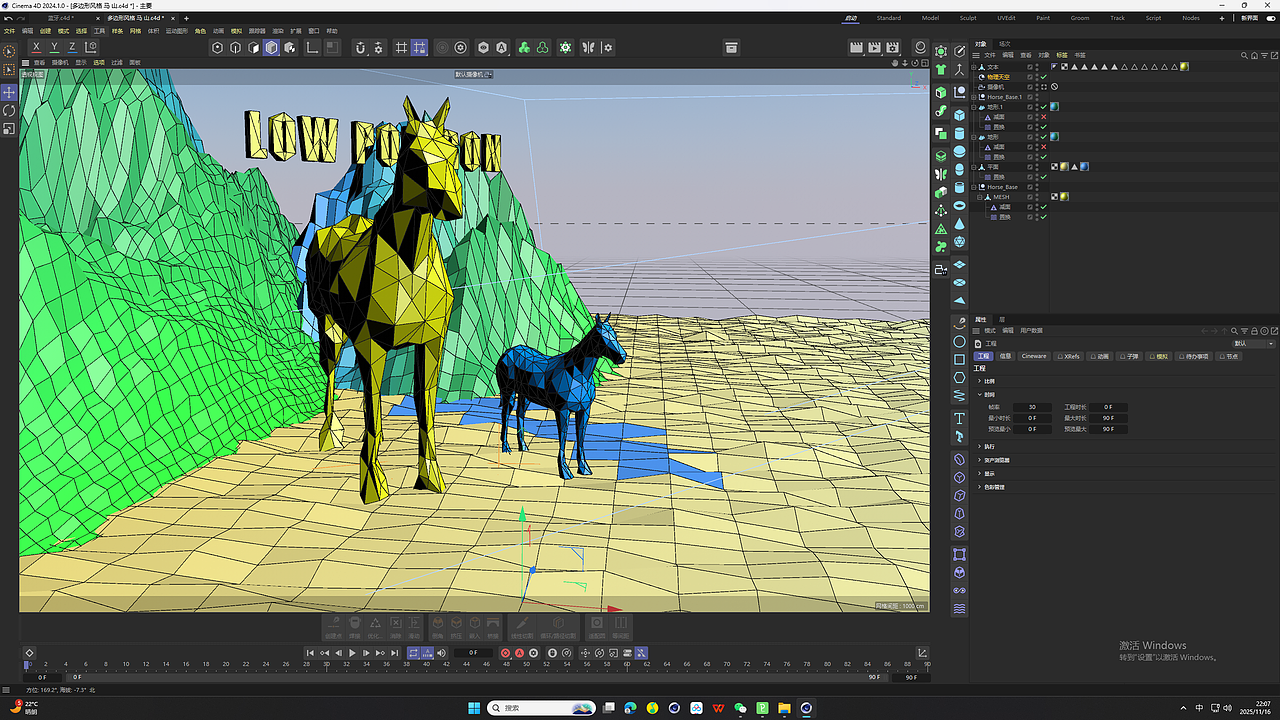The height and width of the screenshot is (720, 1280).
Task: Toggle the Z axis lock
Action: [73, 47]
